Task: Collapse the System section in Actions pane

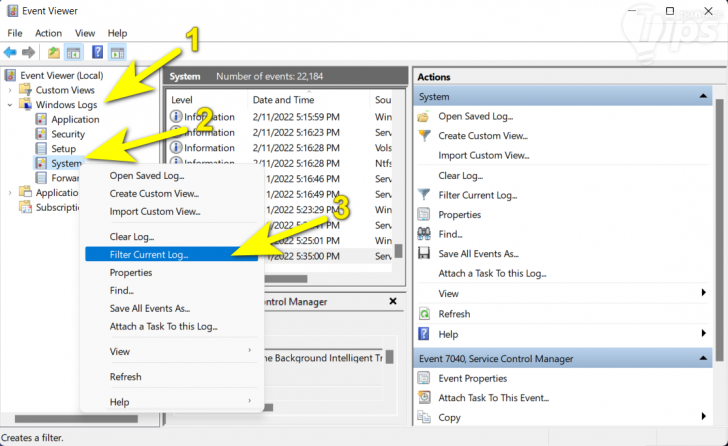Action: 703,96
